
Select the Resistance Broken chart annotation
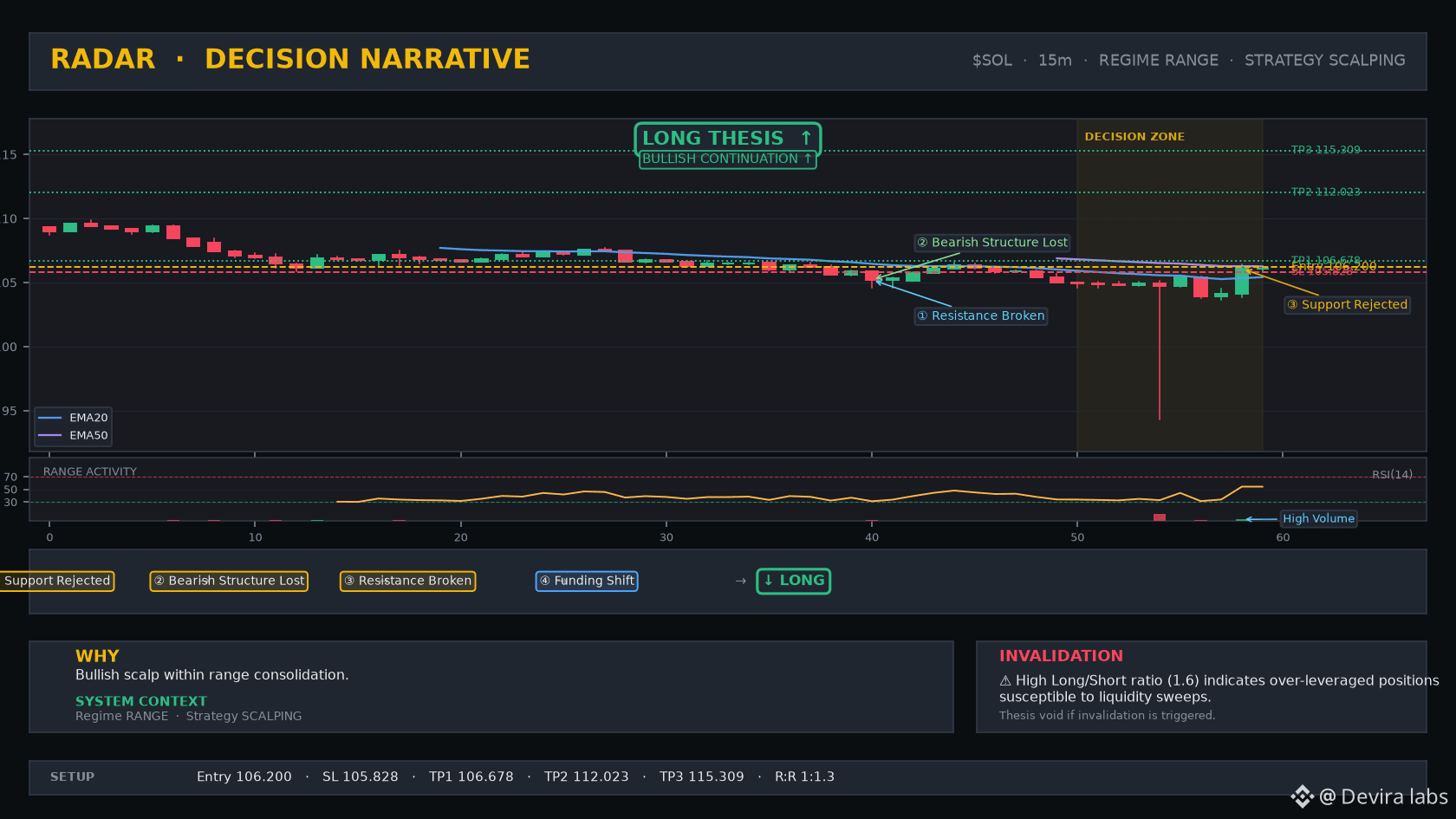tap(981, 316)
